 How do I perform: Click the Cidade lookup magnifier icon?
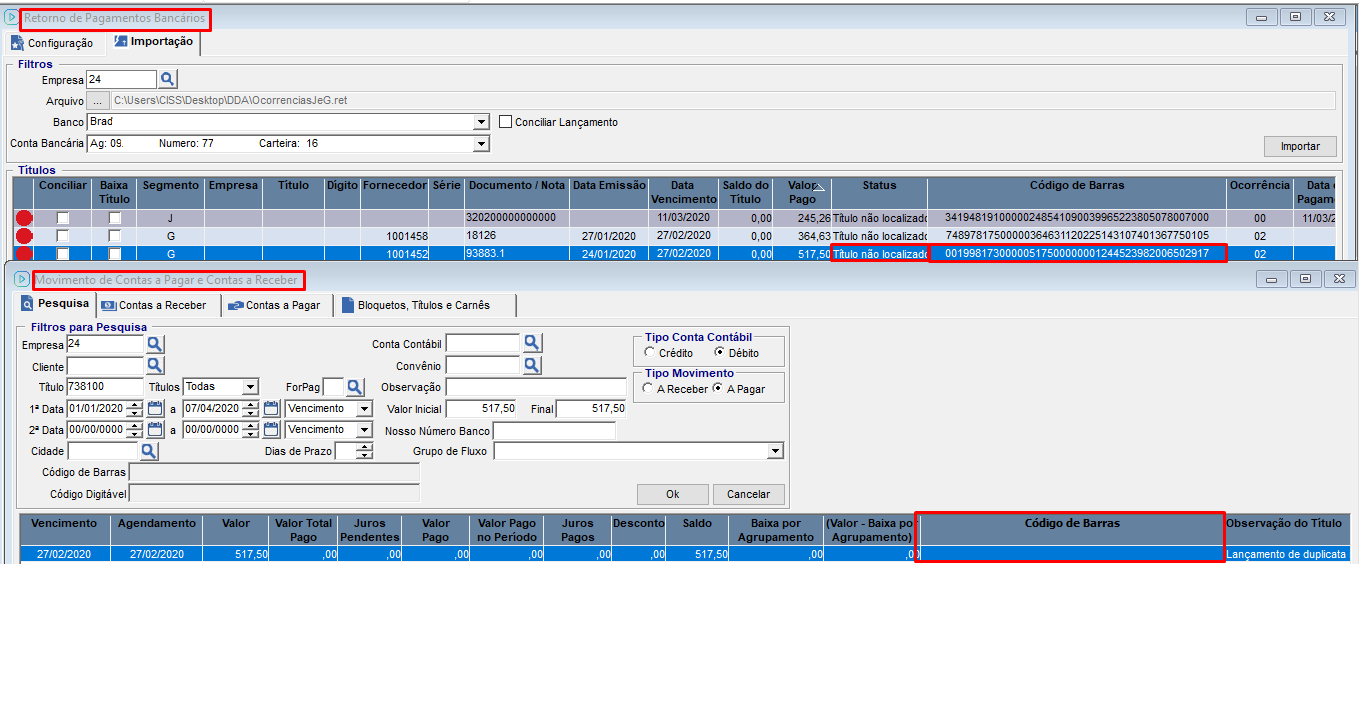pyautogui.click(x=148, y=451)
